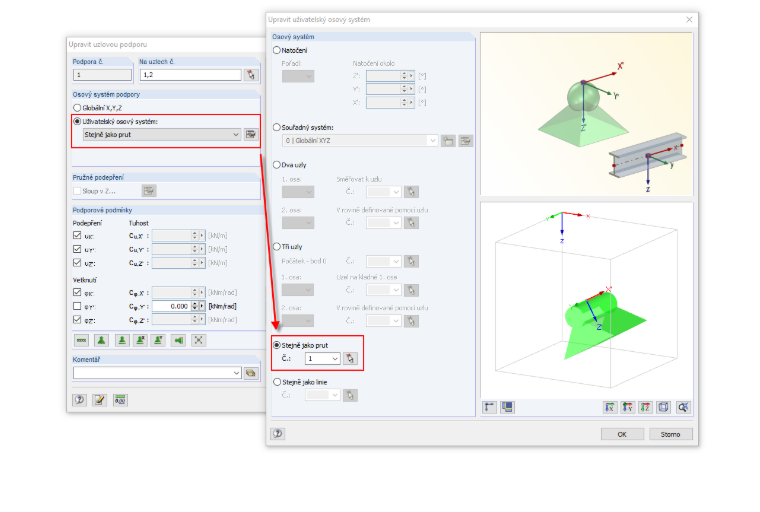Set view in X direction

pyautogui.click(x=610, y=407)
